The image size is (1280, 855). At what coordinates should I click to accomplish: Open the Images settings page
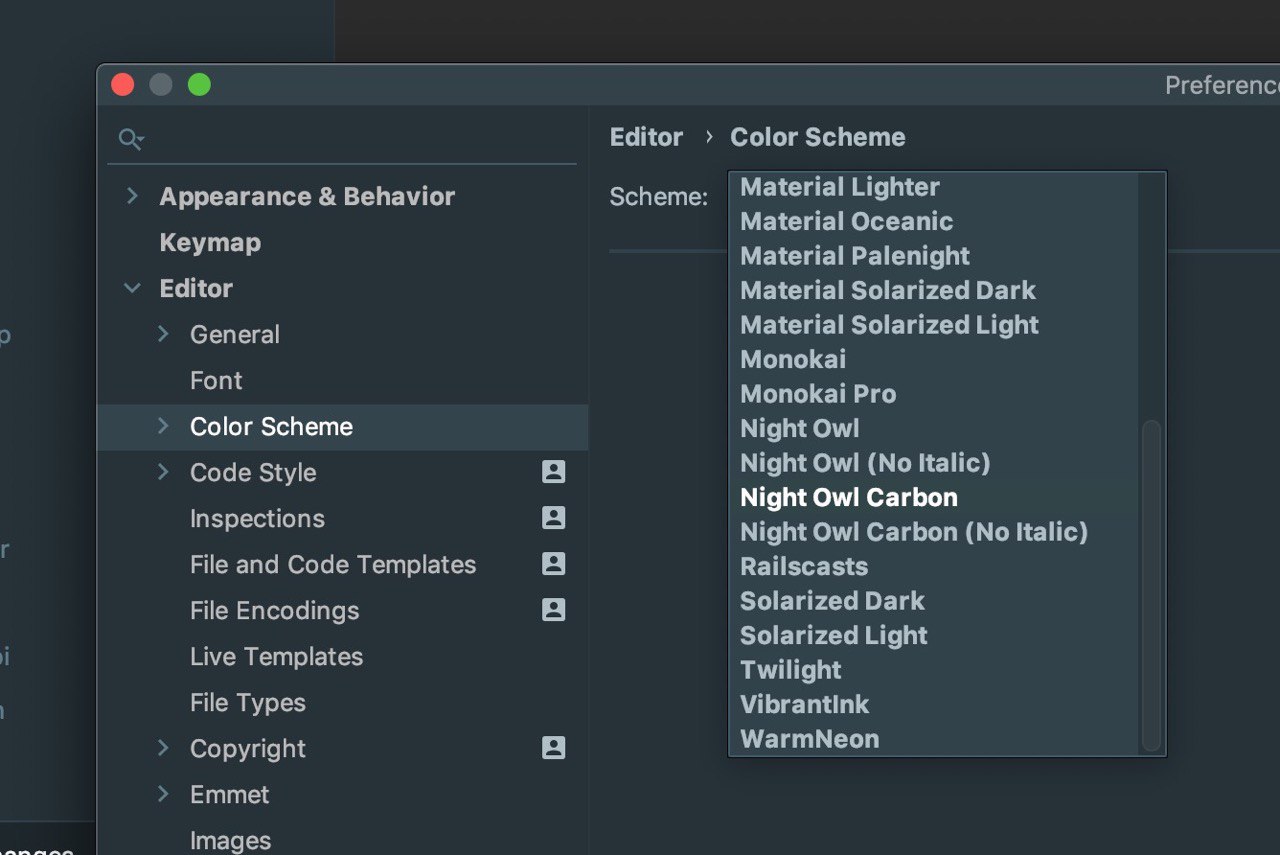click(230, 840)
